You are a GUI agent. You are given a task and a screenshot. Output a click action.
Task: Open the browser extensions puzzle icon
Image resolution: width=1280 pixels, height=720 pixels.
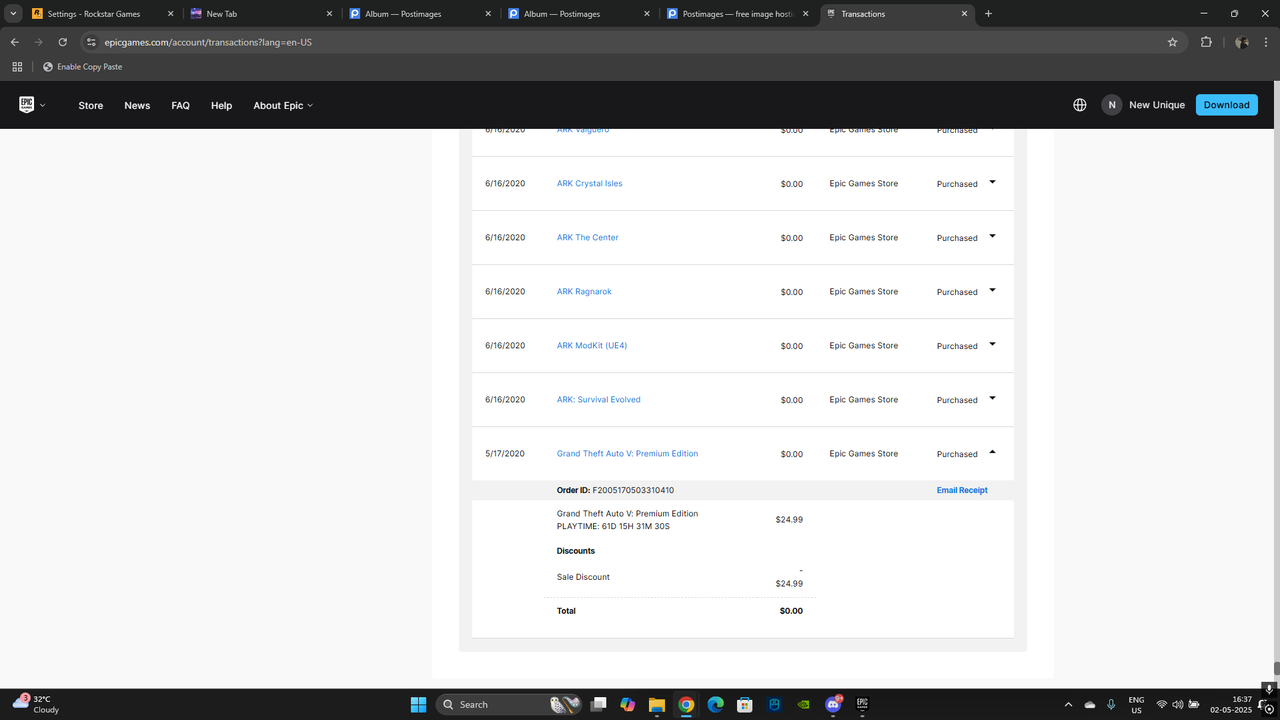(x=1206, y=42)
